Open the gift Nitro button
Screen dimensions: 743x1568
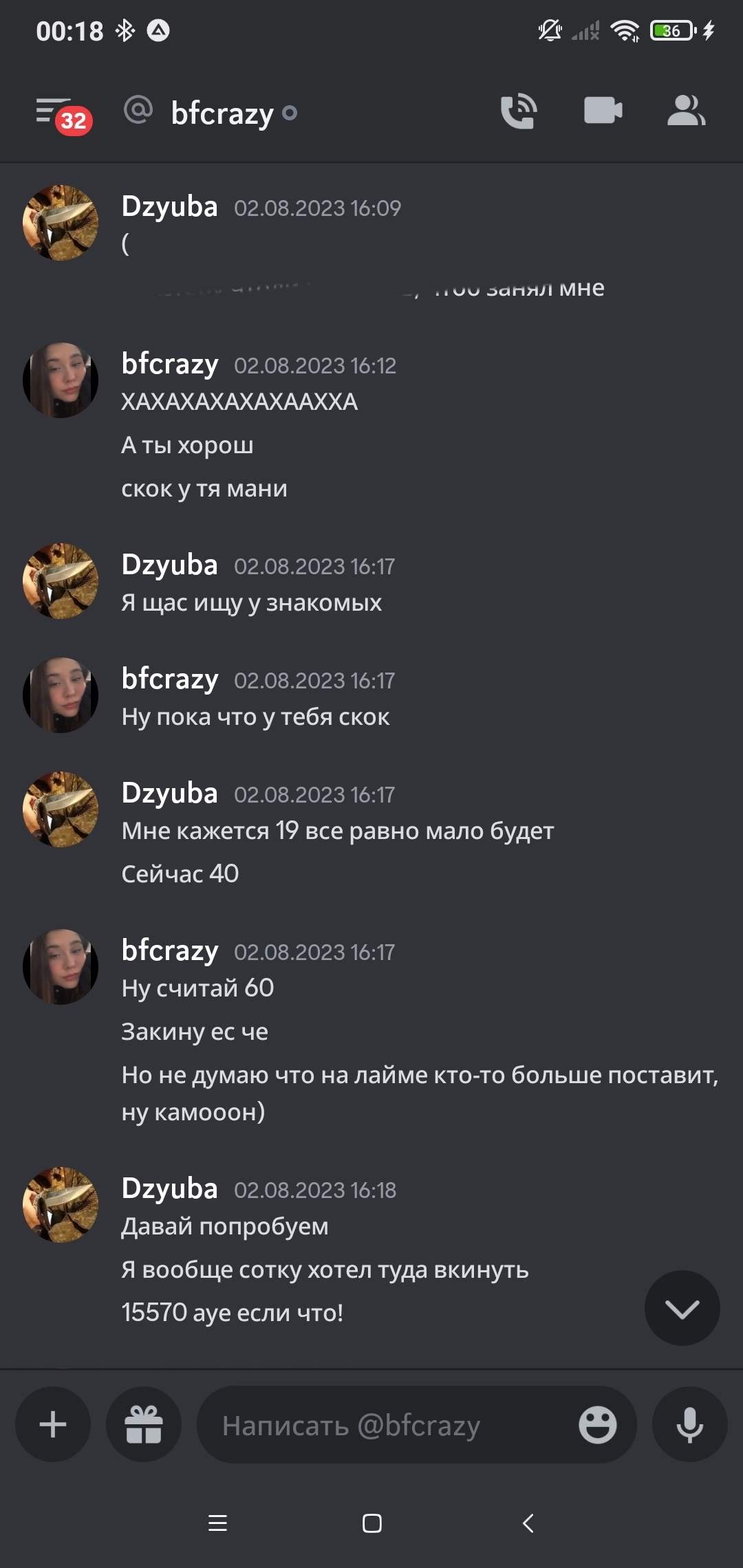tap(144, 1424)
